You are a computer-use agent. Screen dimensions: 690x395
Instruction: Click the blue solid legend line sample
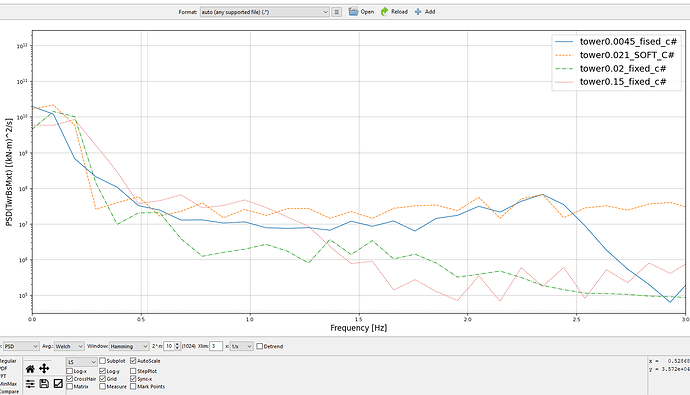564,42
